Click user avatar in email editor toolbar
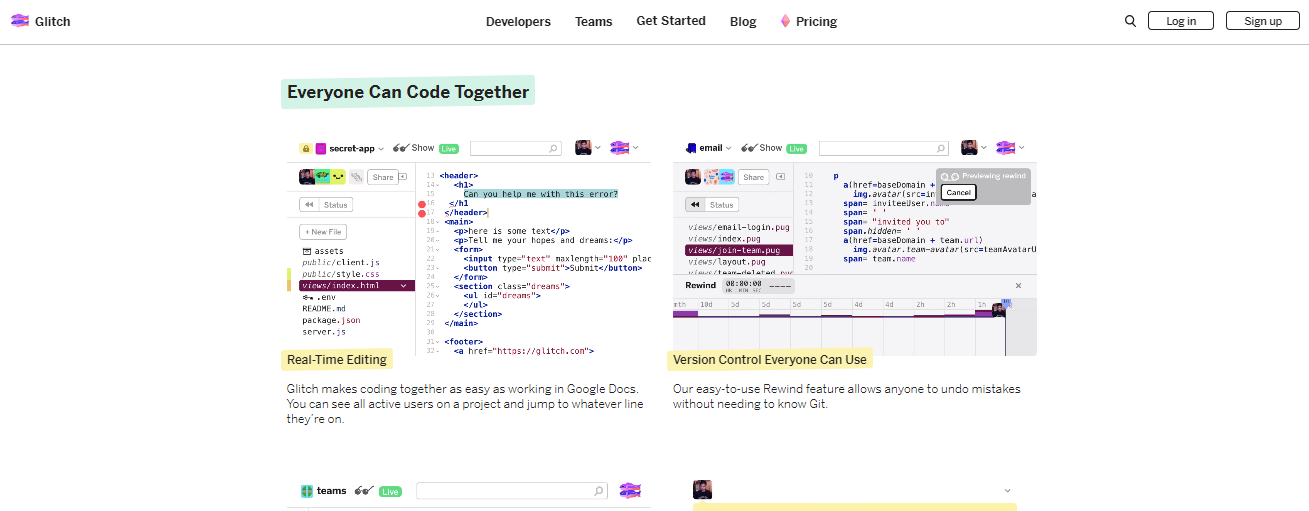This screenshot has height=511, width=1309. pos(969,148)
